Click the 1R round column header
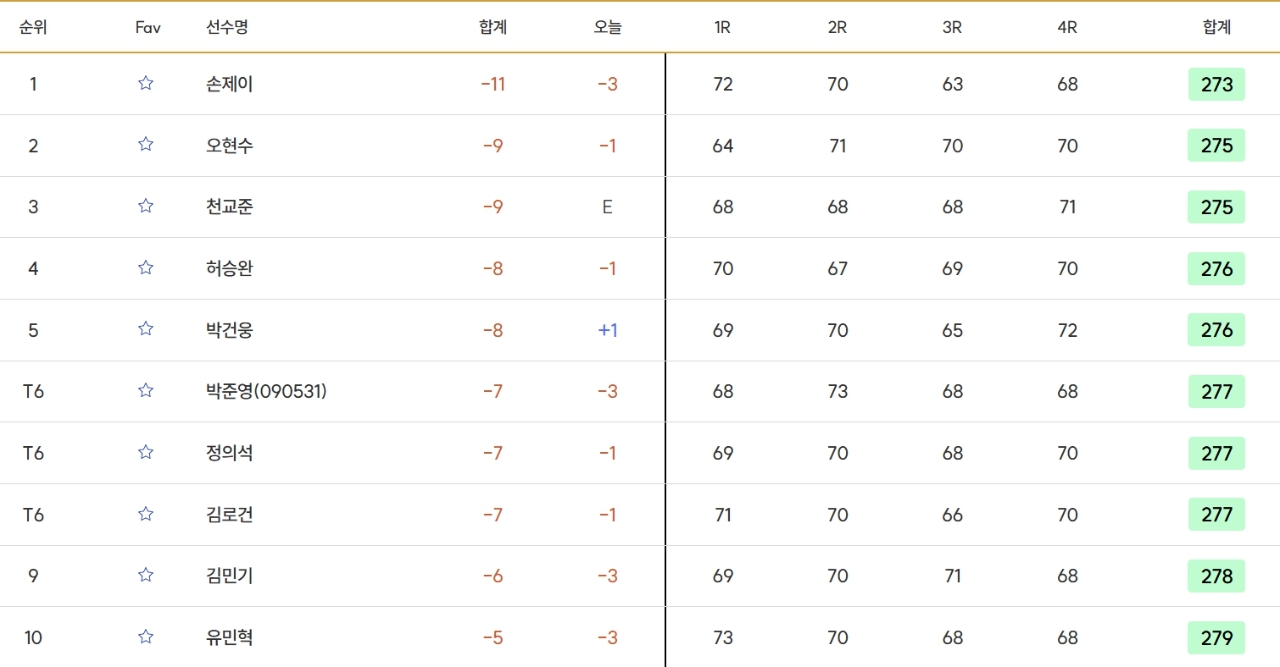The width and height of the screenshot is (1280, 667). 722,28
